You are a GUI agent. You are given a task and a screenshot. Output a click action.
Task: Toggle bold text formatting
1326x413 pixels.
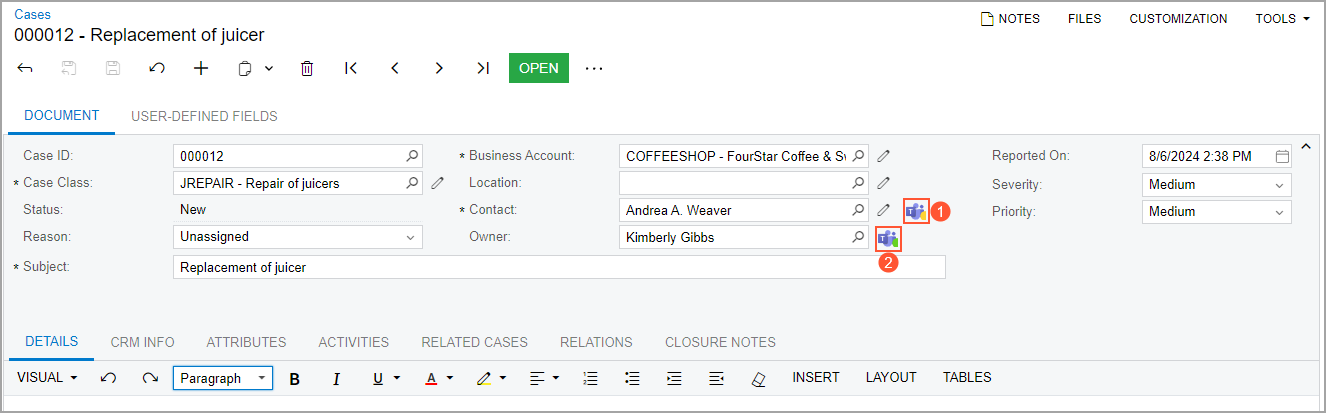tap(294, 378)
